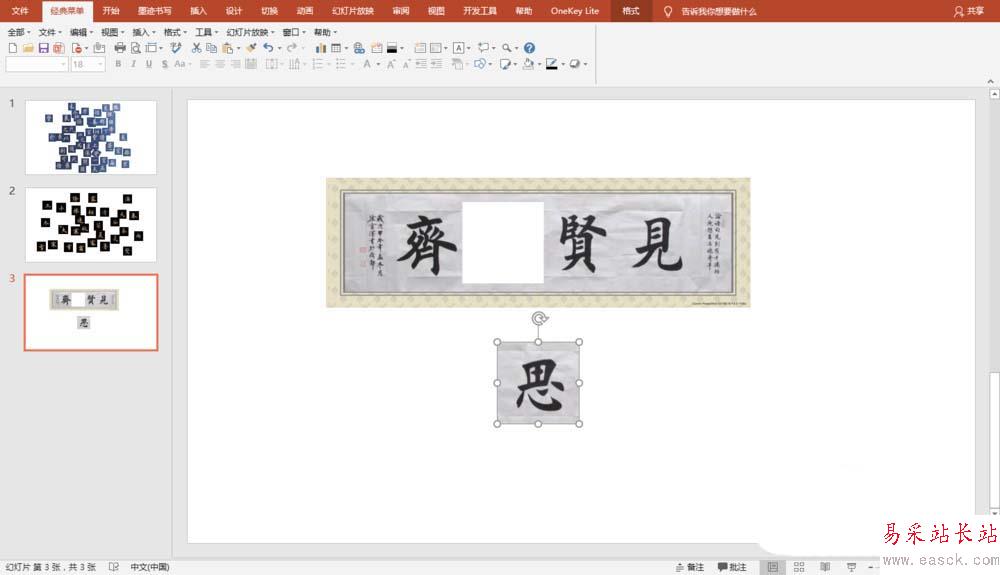Switch to Slide Sorter view in status bar
This screenshot has height=575, width=1000.
click(798, 567)
